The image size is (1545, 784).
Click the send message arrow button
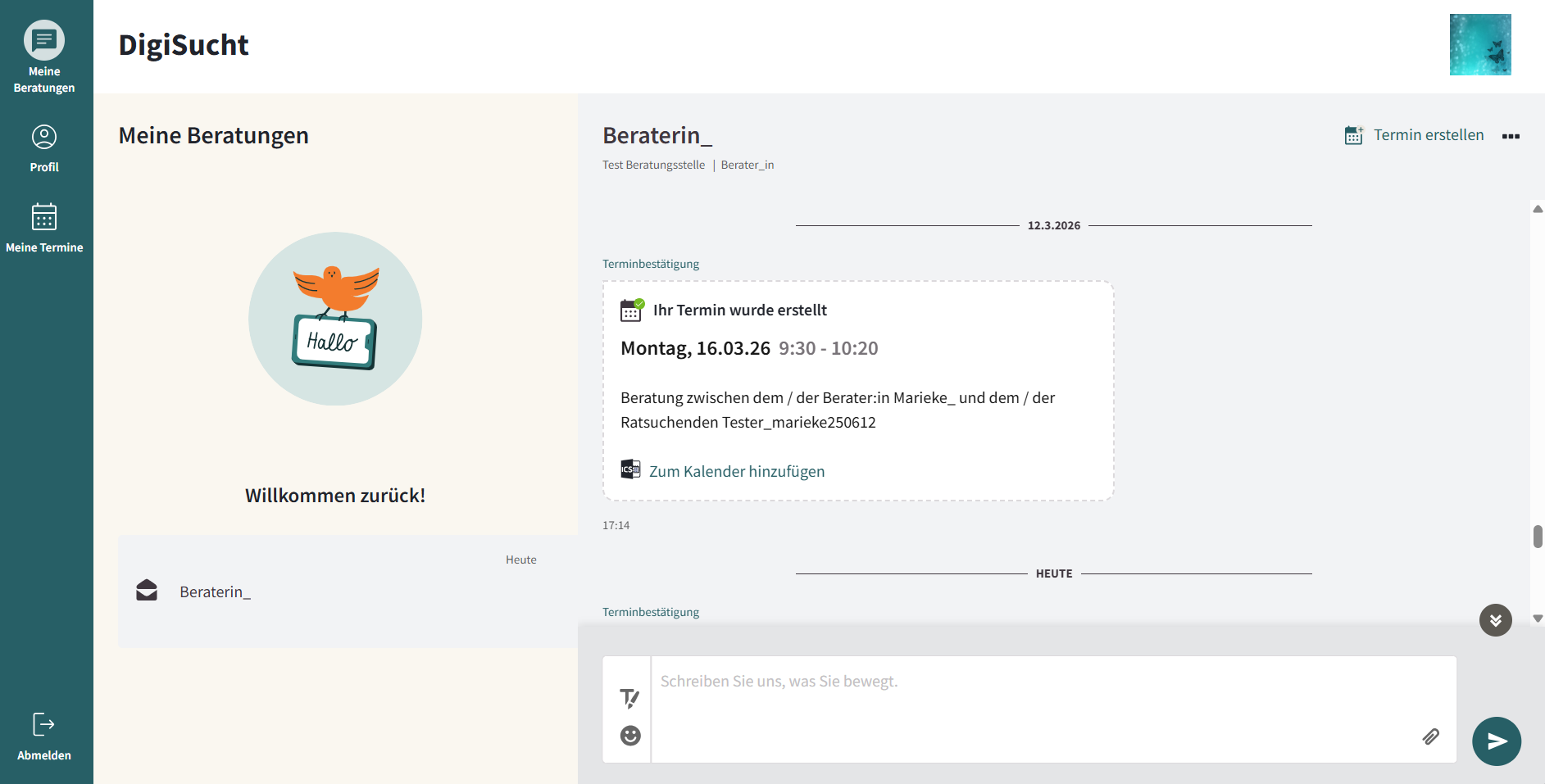click(x=1496, y=741)
